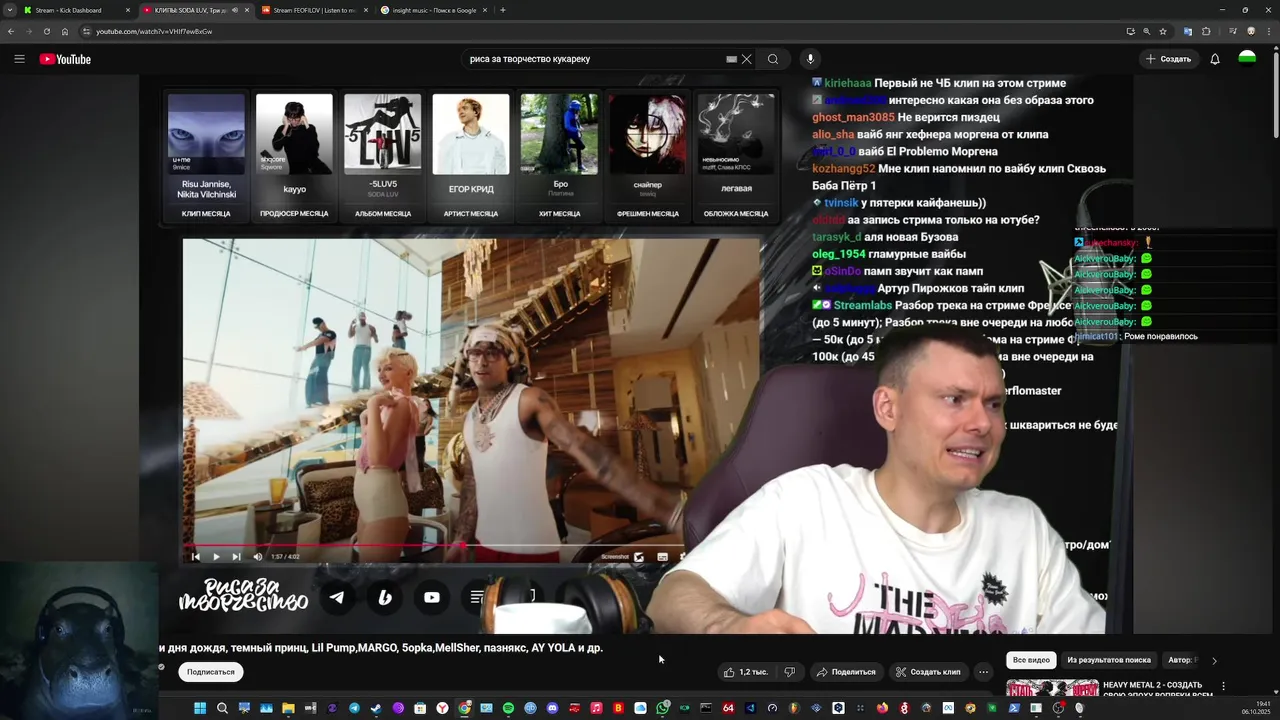Select the Из результатов поиска chip
This screenshot has width=1280, height=720.
[1108, 660]
